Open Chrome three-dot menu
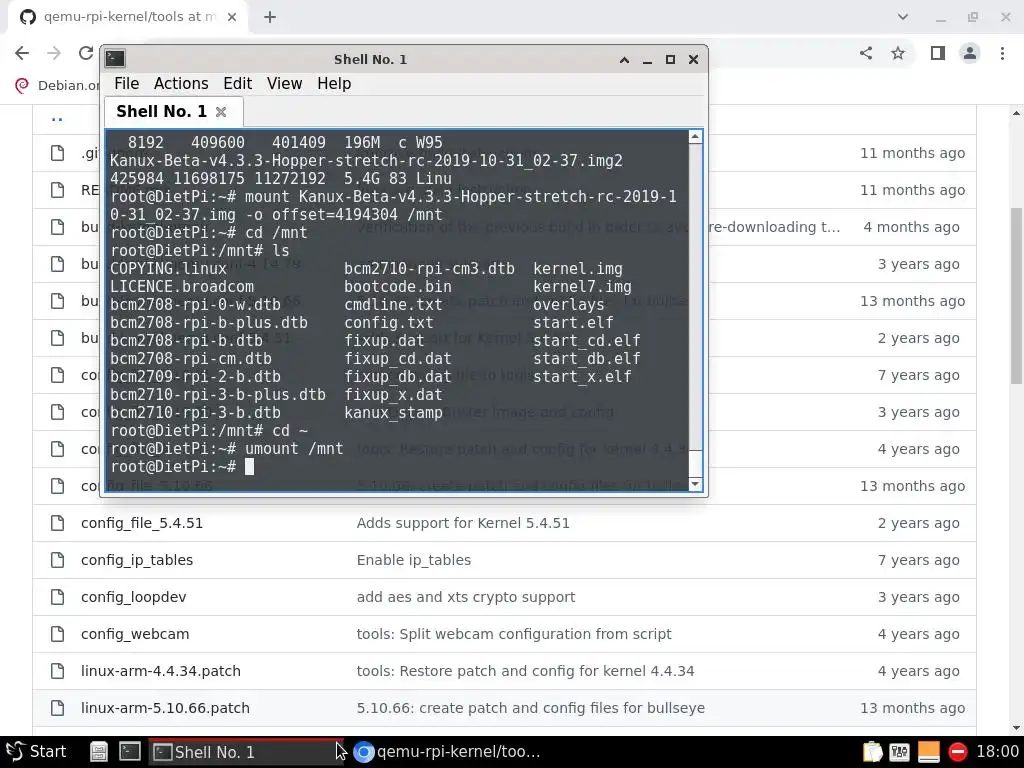This screenshot has height=768, width=1024. [1002, 53]
